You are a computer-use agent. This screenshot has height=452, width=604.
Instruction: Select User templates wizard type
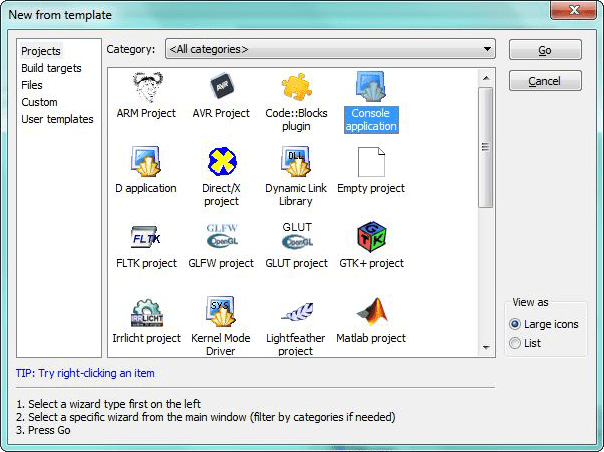(57, 119)
